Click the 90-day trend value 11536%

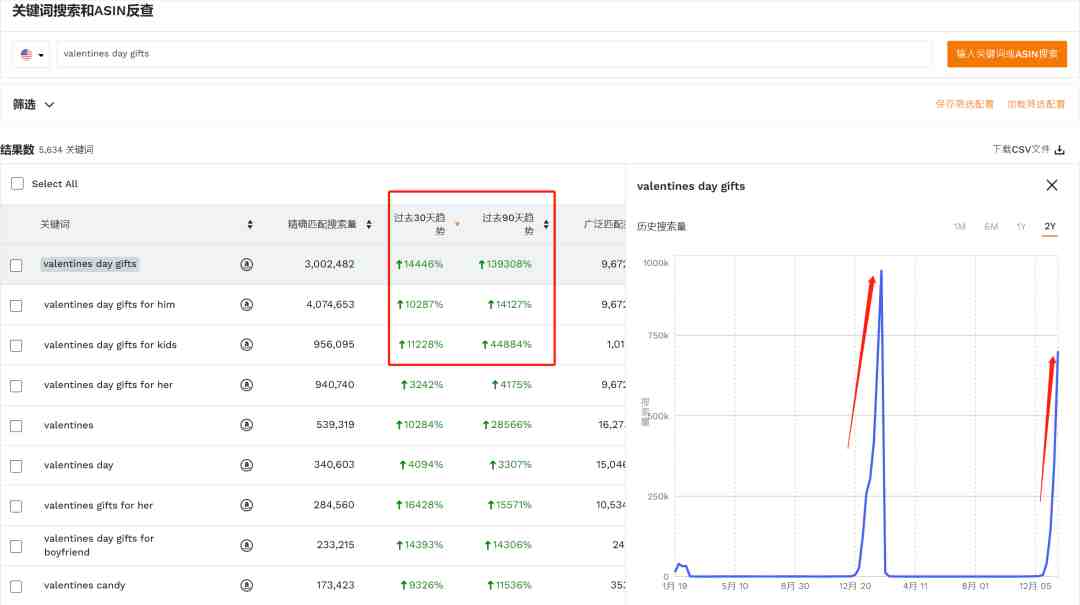509,585
